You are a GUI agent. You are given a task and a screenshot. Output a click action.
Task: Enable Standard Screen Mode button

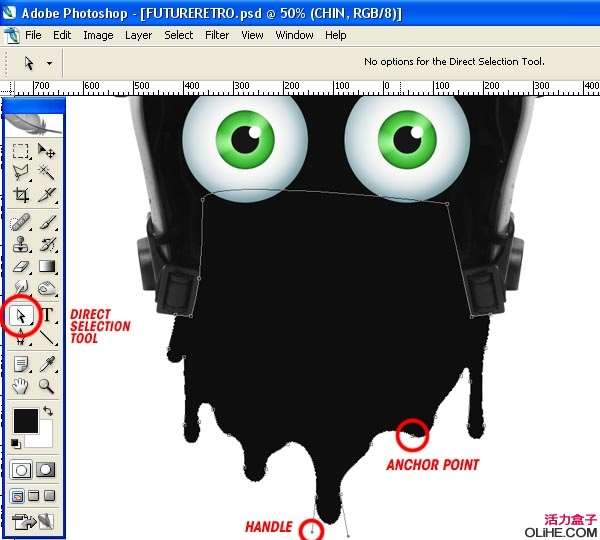coord(17,495)
